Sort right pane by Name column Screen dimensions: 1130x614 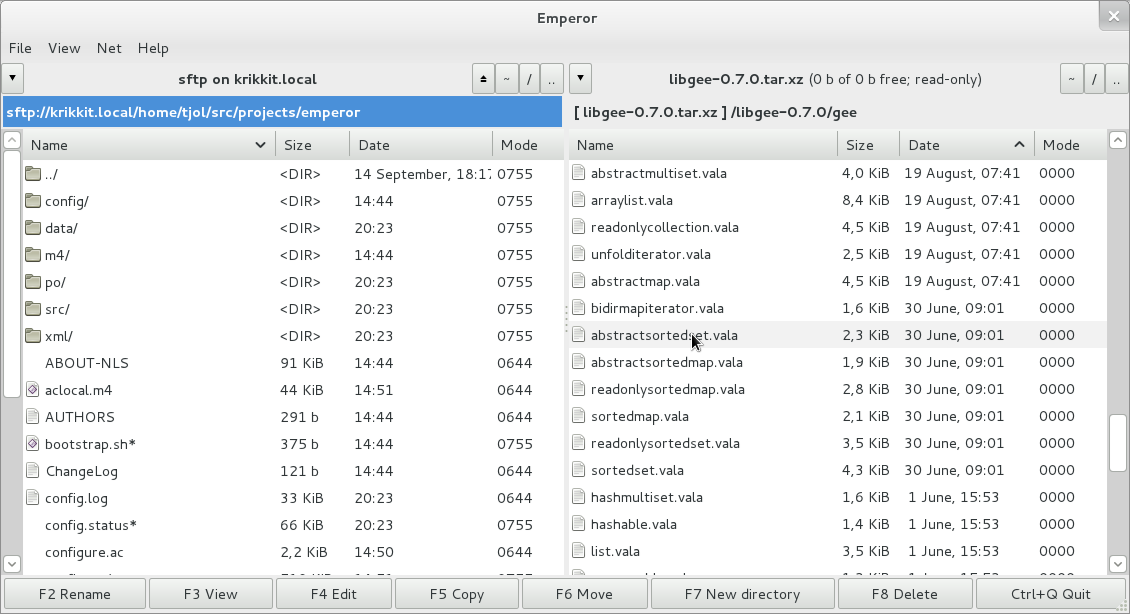[x=703, y=145]
